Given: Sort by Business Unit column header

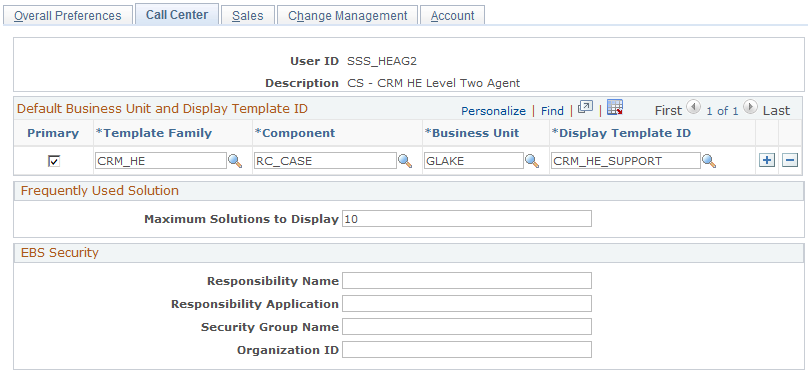Looking at the screenshot, I should tap(472, 133).
